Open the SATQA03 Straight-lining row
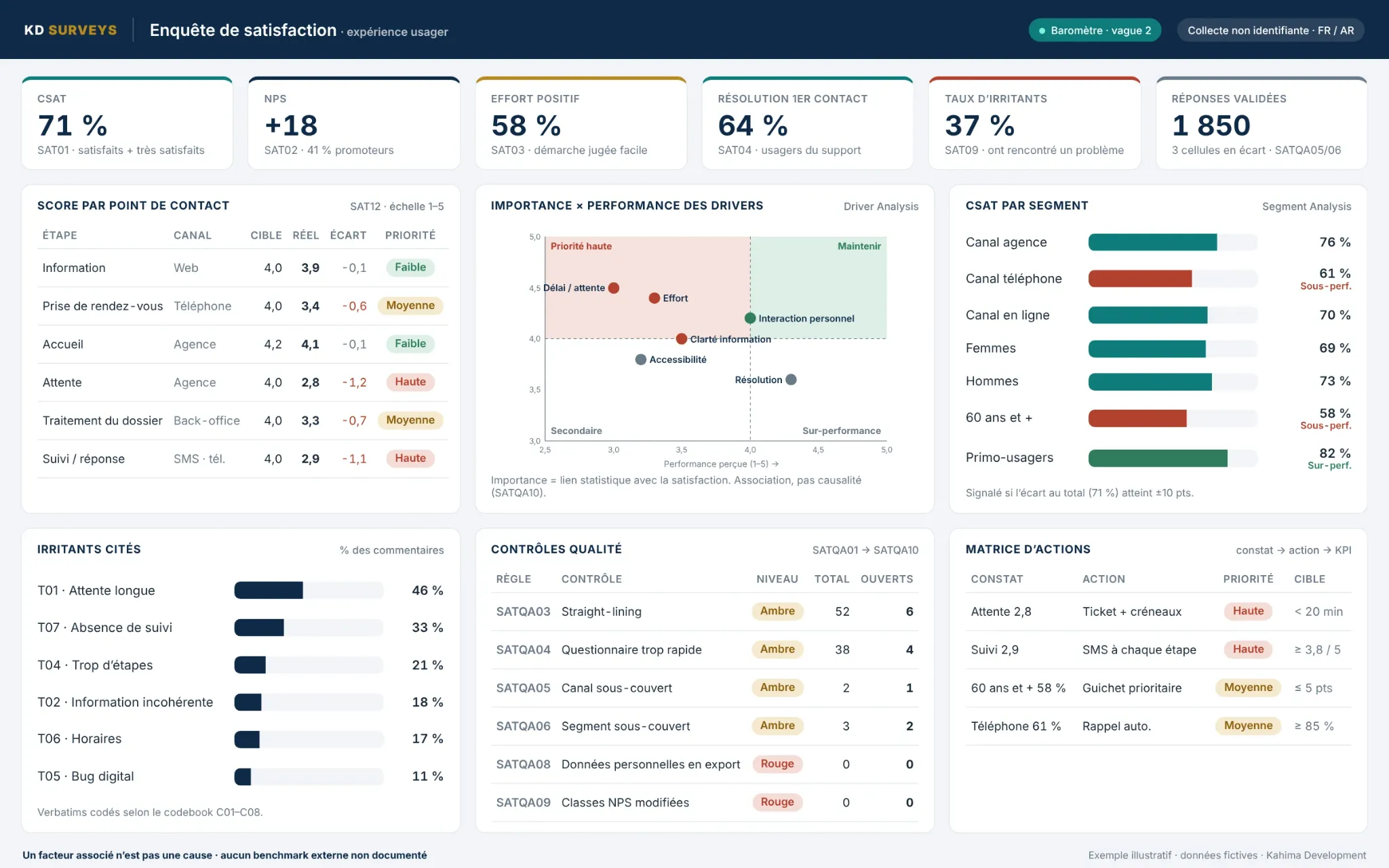Viewport: 1389px width, 868px height. pos(705,612)
